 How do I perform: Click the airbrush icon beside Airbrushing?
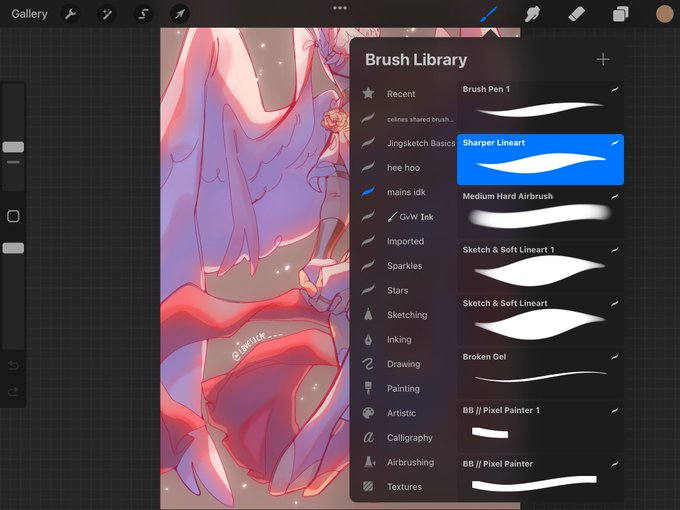coord(369,461)
